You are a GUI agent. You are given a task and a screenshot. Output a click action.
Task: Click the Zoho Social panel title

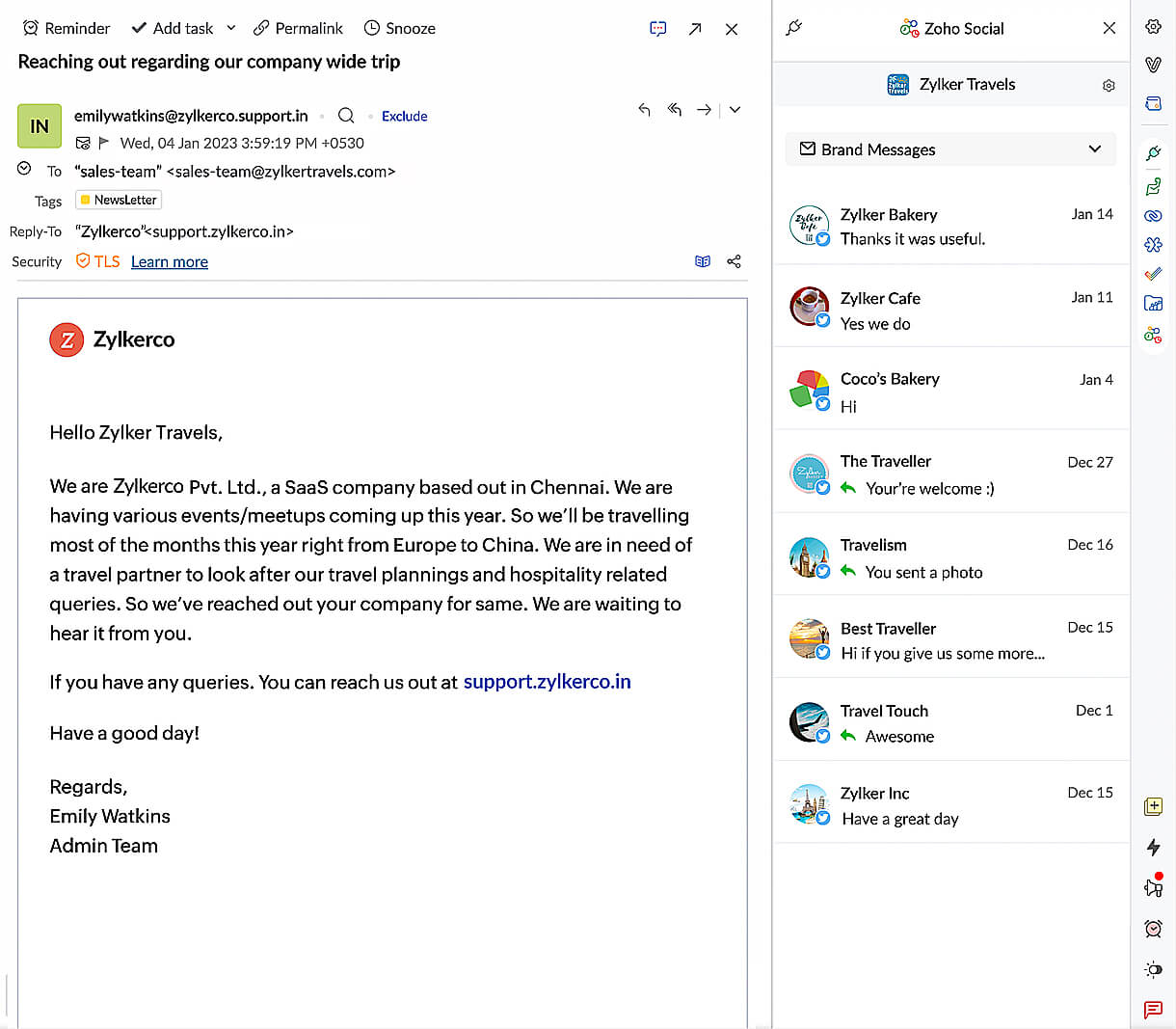click(x=964, y=29)
